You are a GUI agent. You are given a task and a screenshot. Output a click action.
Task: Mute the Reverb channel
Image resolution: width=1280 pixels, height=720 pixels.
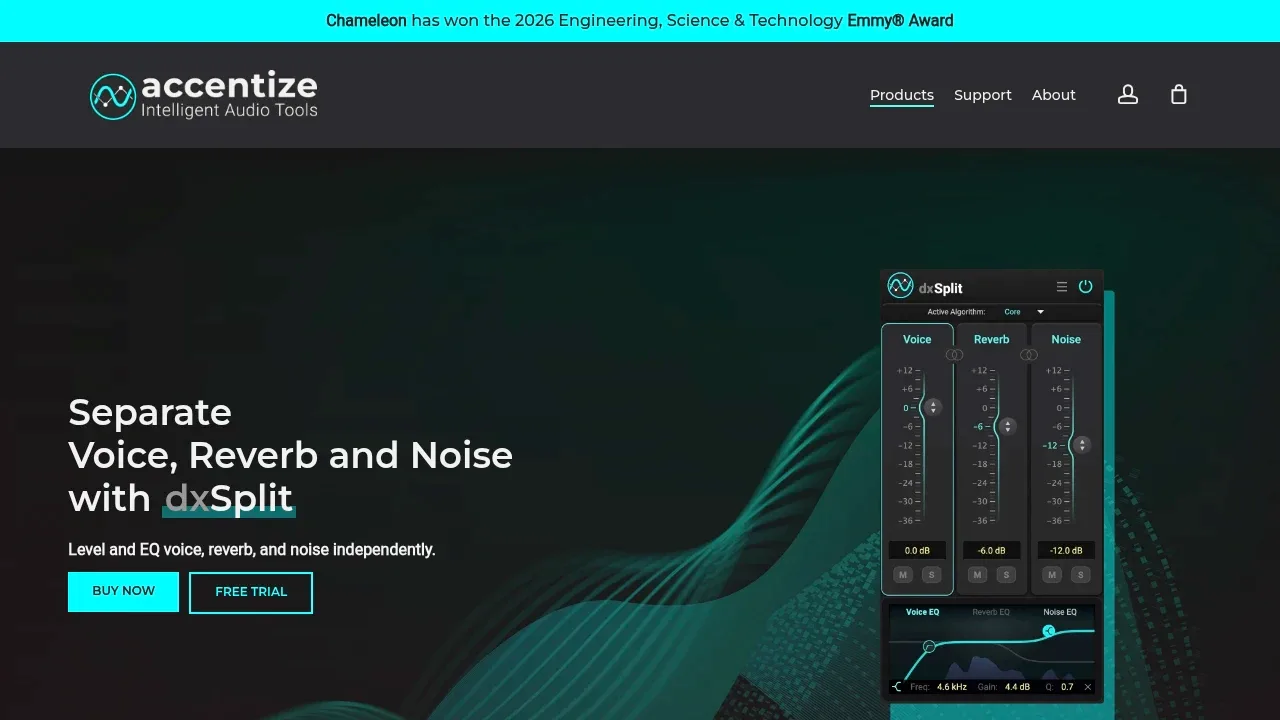coord(977,575)
